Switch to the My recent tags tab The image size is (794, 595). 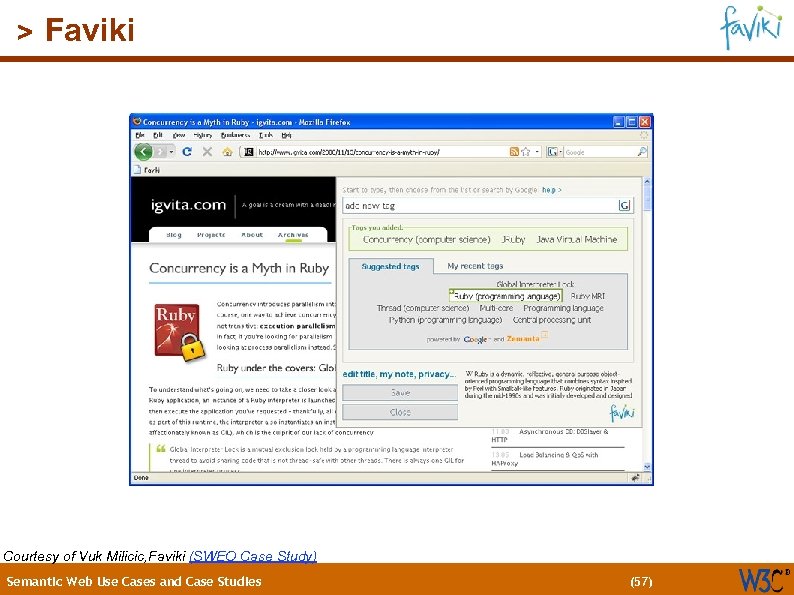tap(475, 266)
